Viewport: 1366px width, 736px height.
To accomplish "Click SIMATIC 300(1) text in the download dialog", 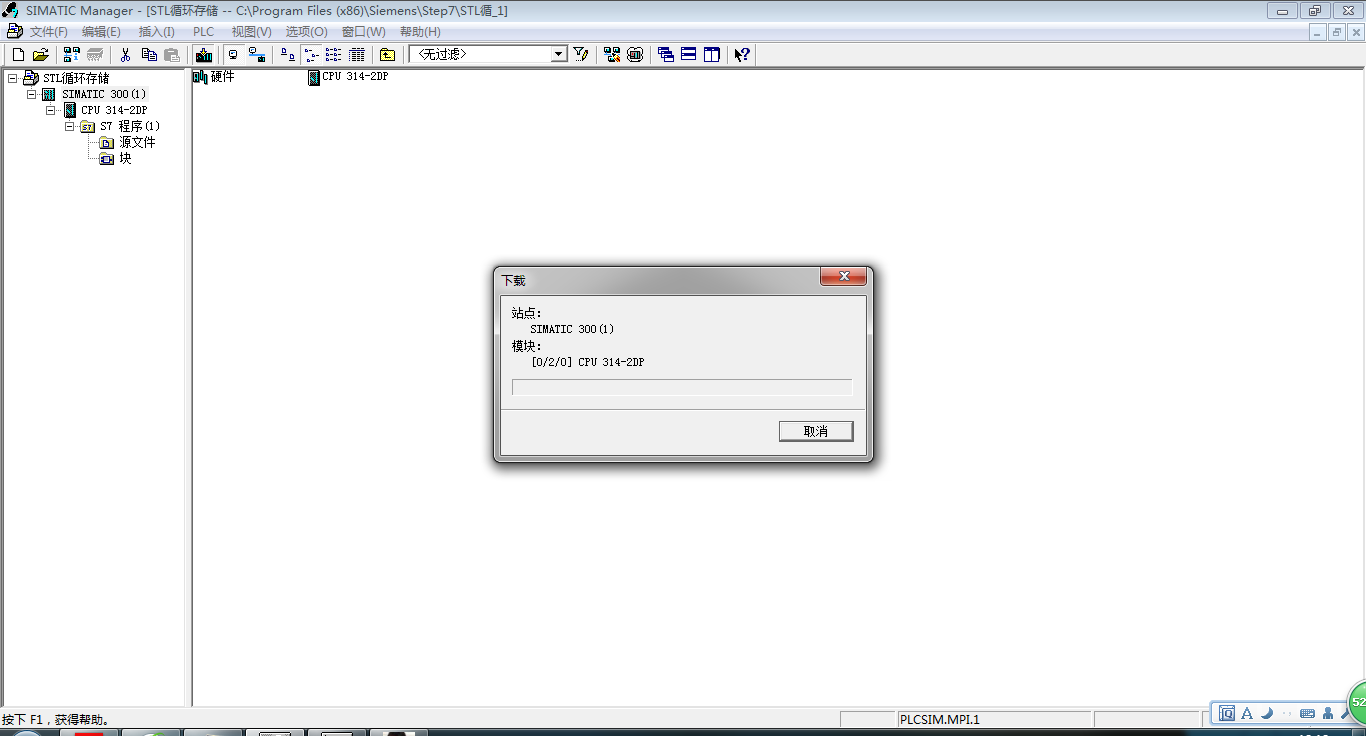I will coord(573,329).
